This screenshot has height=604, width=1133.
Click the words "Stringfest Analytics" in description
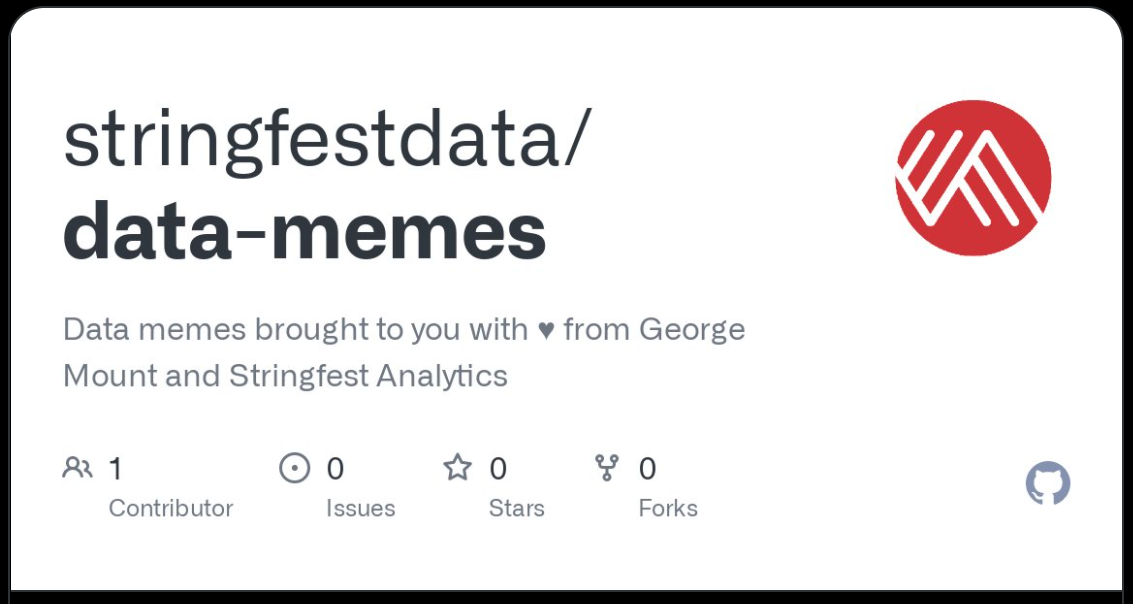coord(368,376)
